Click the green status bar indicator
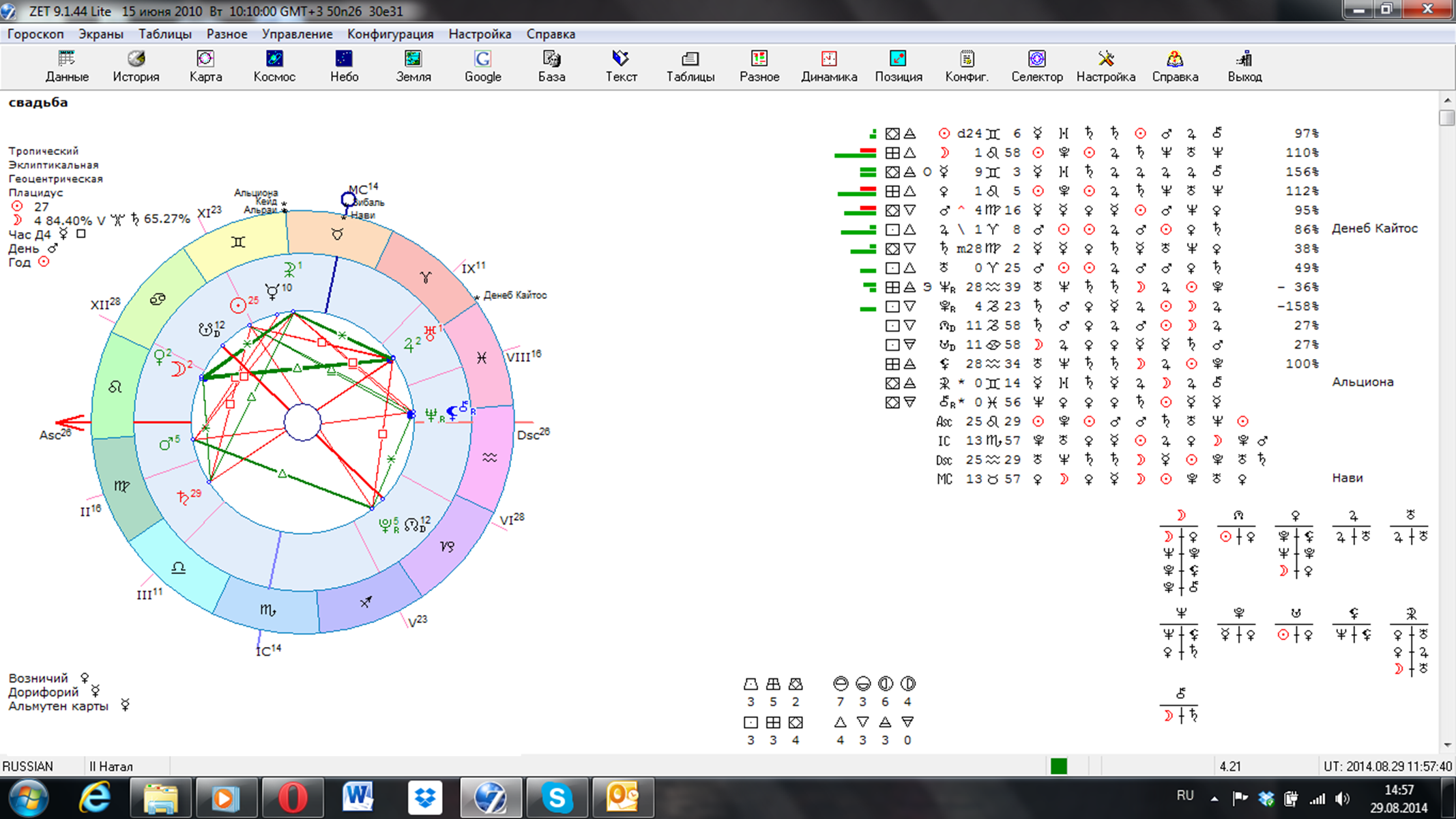This screenshot has height=819, width=1456. pyautogui.click(x=1058, y=766)
